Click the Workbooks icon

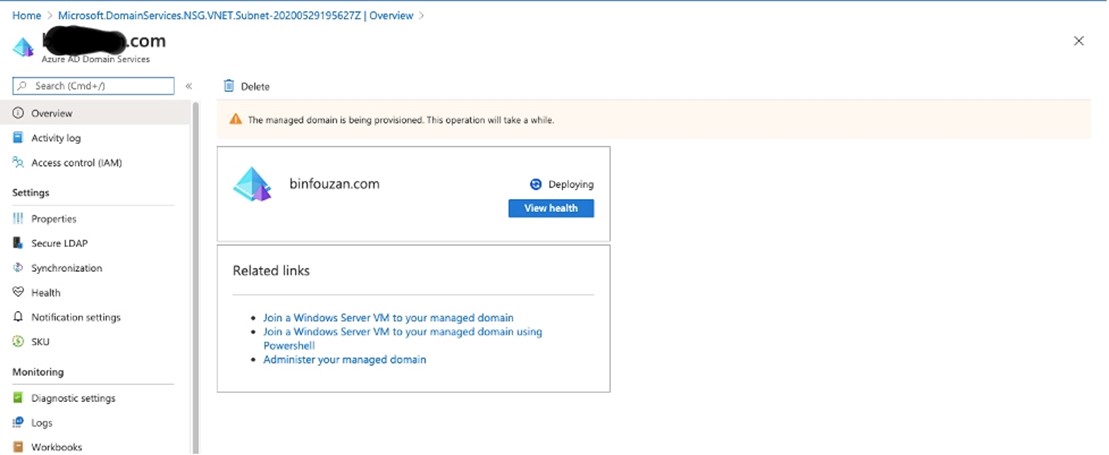pyautogui.click(x=18, y=447)
